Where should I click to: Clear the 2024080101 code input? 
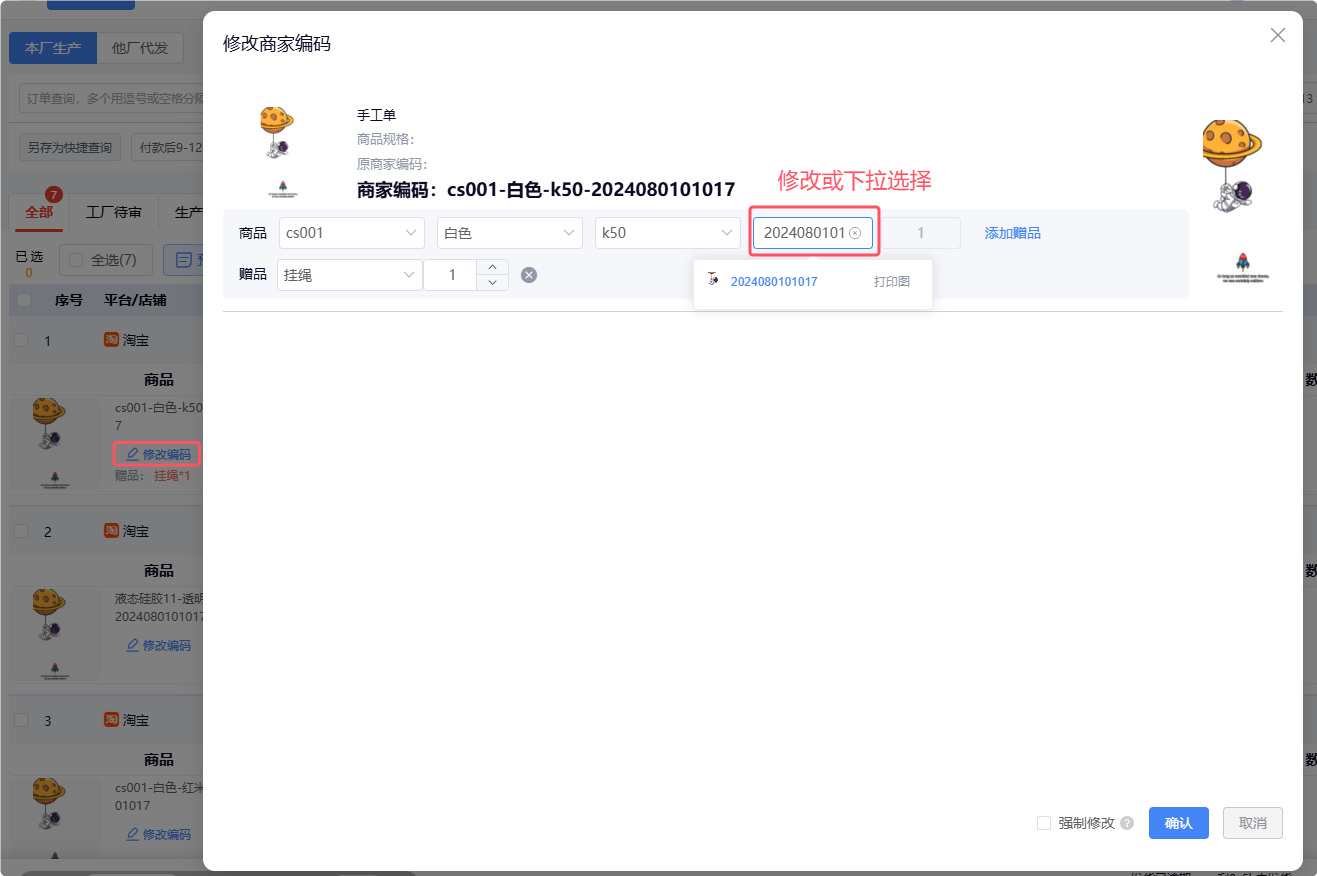tap(855, 233)
